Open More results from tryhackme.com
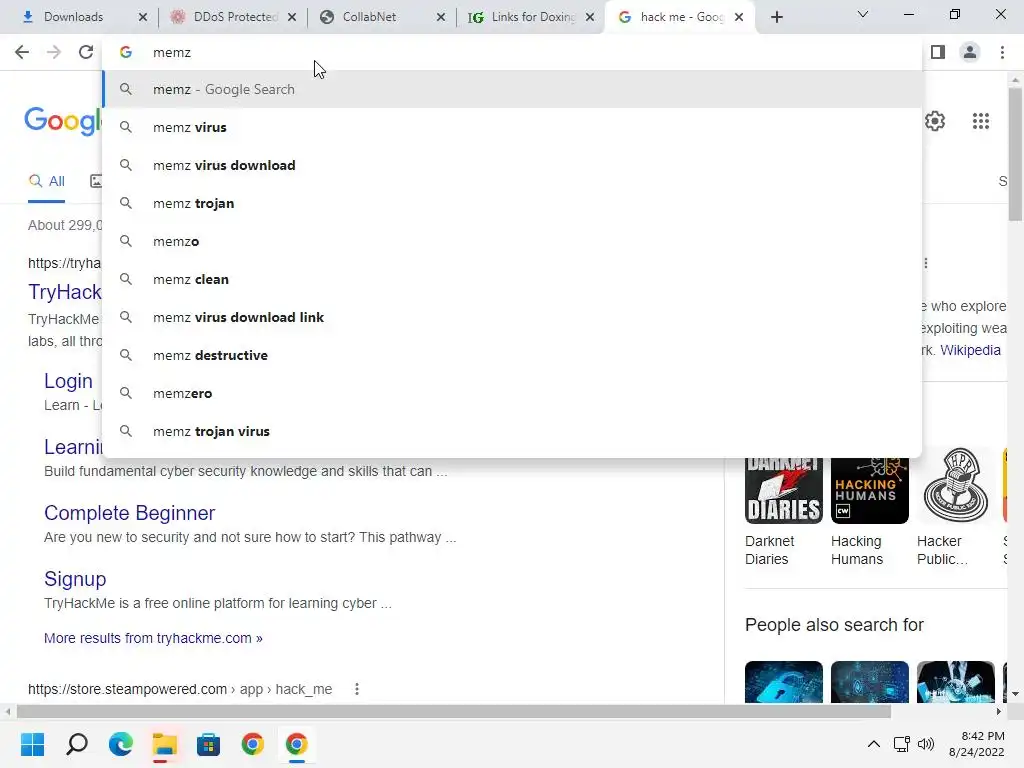This screenshot has height=768, width=1024. click(153, 638)
